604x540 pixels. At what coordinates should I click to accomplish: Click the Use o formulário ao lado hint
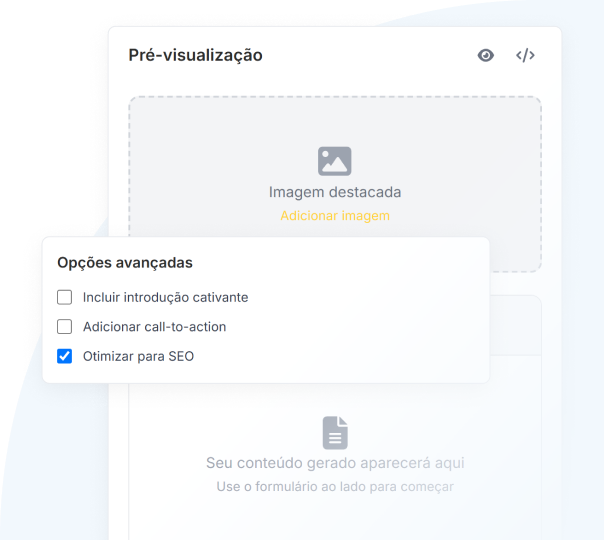click(x=335, y=486)
